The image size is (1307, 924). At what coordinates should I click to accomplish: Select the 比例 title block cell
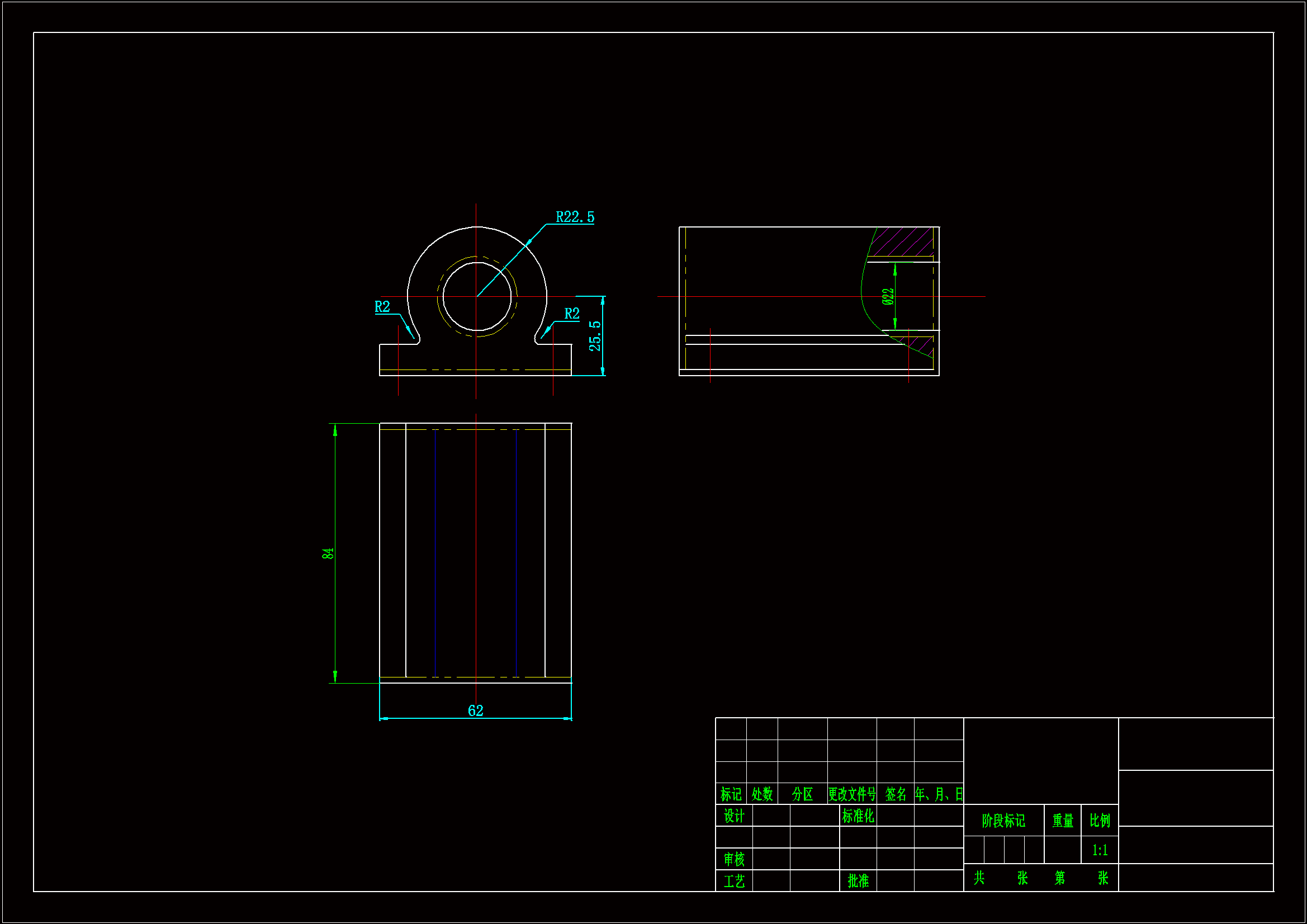[x=1099, y=821]
